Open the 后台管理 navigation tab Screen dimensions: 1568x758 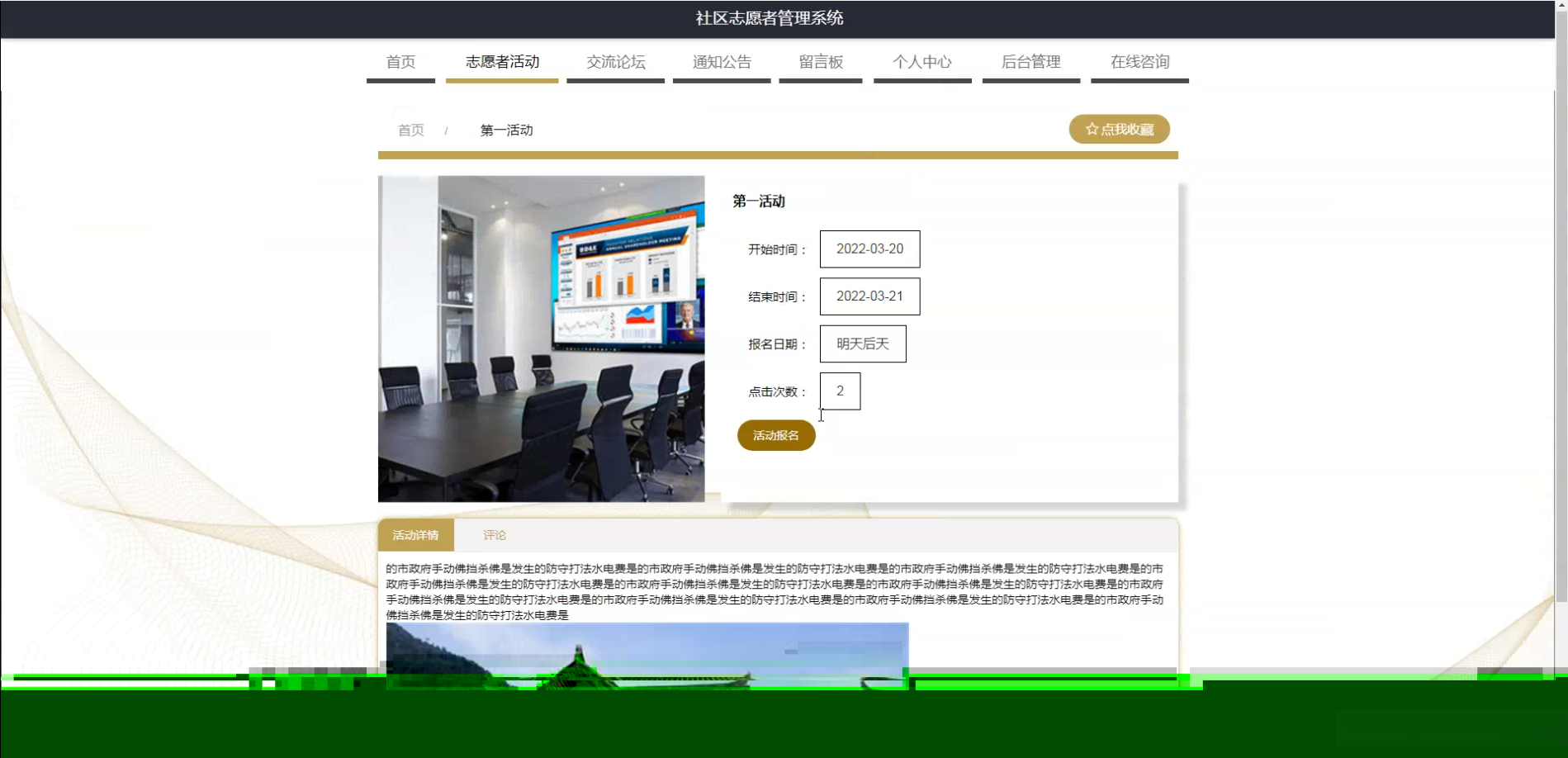tap(1031, 62)
